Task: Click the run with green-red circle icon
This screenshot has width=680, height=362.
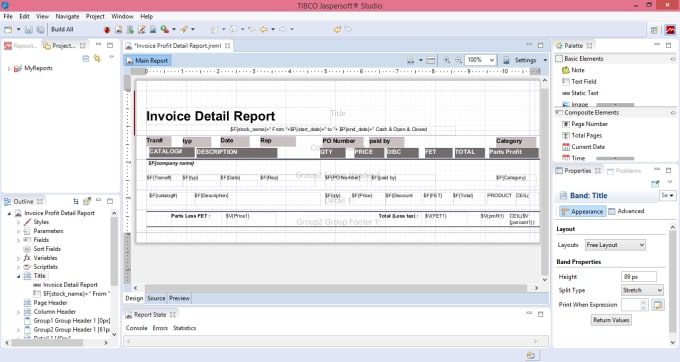Action: point(164,29)
